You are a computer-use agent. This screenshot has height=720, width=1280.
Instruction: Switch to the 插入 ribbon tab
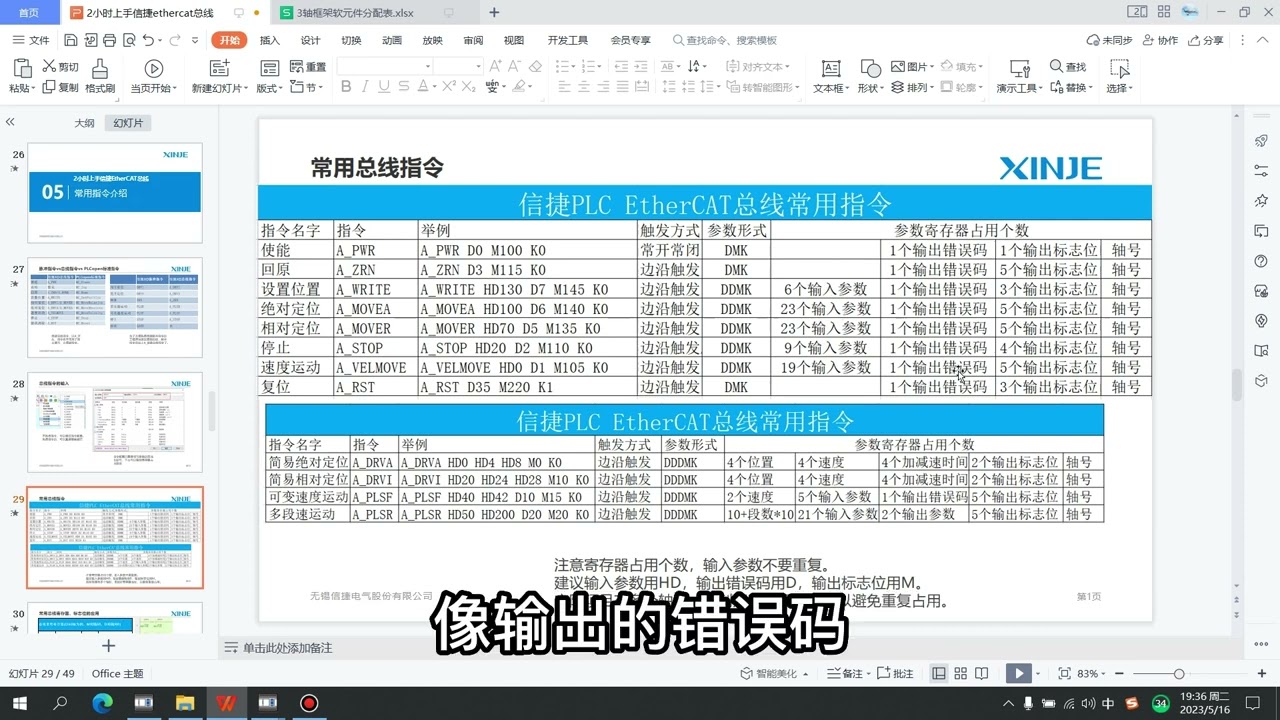tap(269, 40)
